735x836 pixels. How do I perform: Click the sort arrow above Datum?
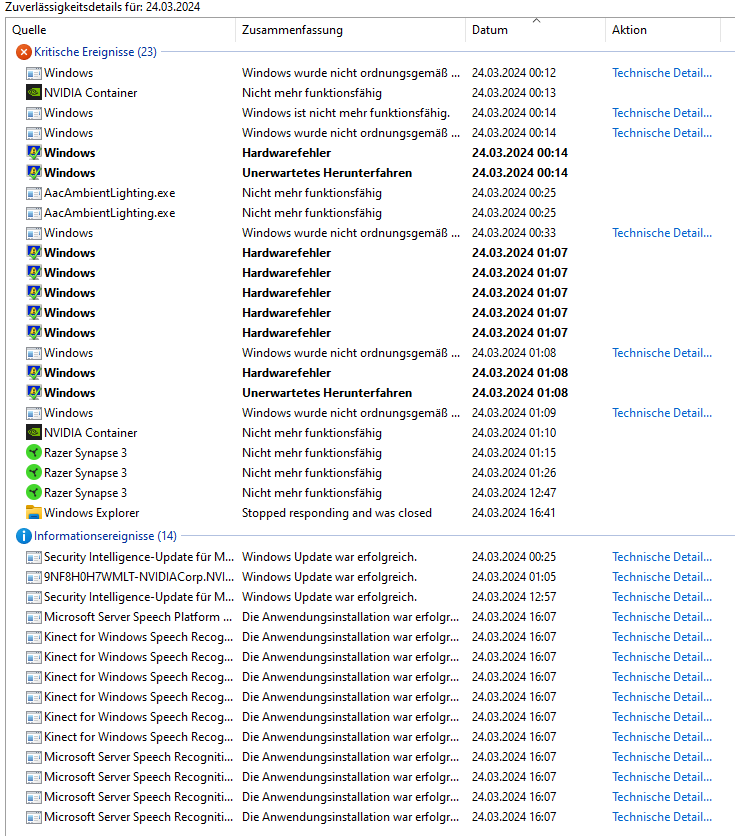coord(537,21)
